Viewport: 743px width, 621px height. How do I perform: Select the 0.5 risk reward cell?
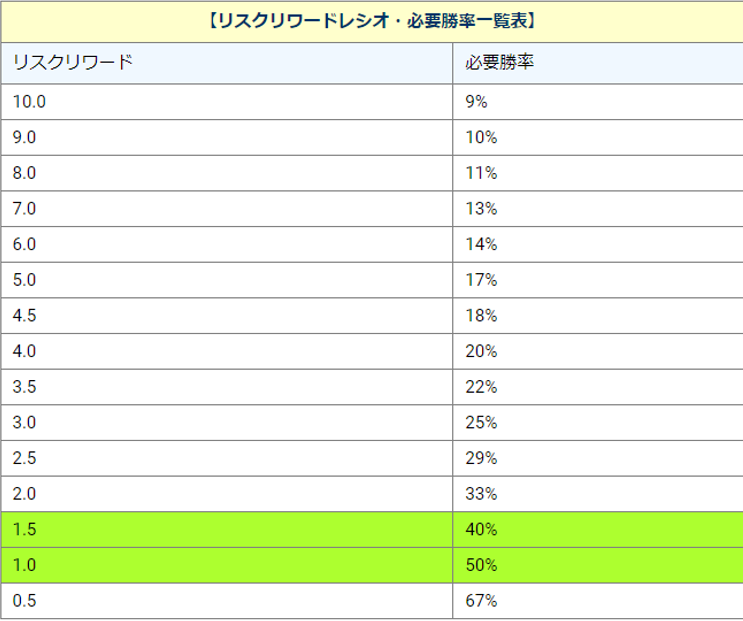pos(26,601)
